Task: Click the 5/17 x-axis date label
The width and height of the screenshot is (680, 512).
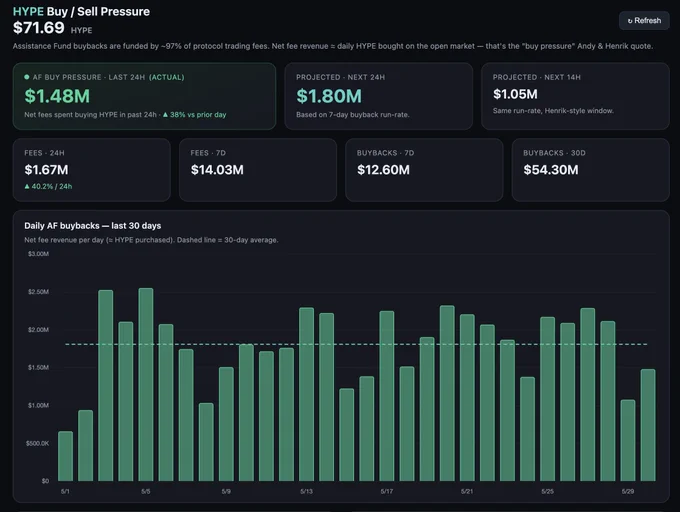Action: (x=387, y=492)
